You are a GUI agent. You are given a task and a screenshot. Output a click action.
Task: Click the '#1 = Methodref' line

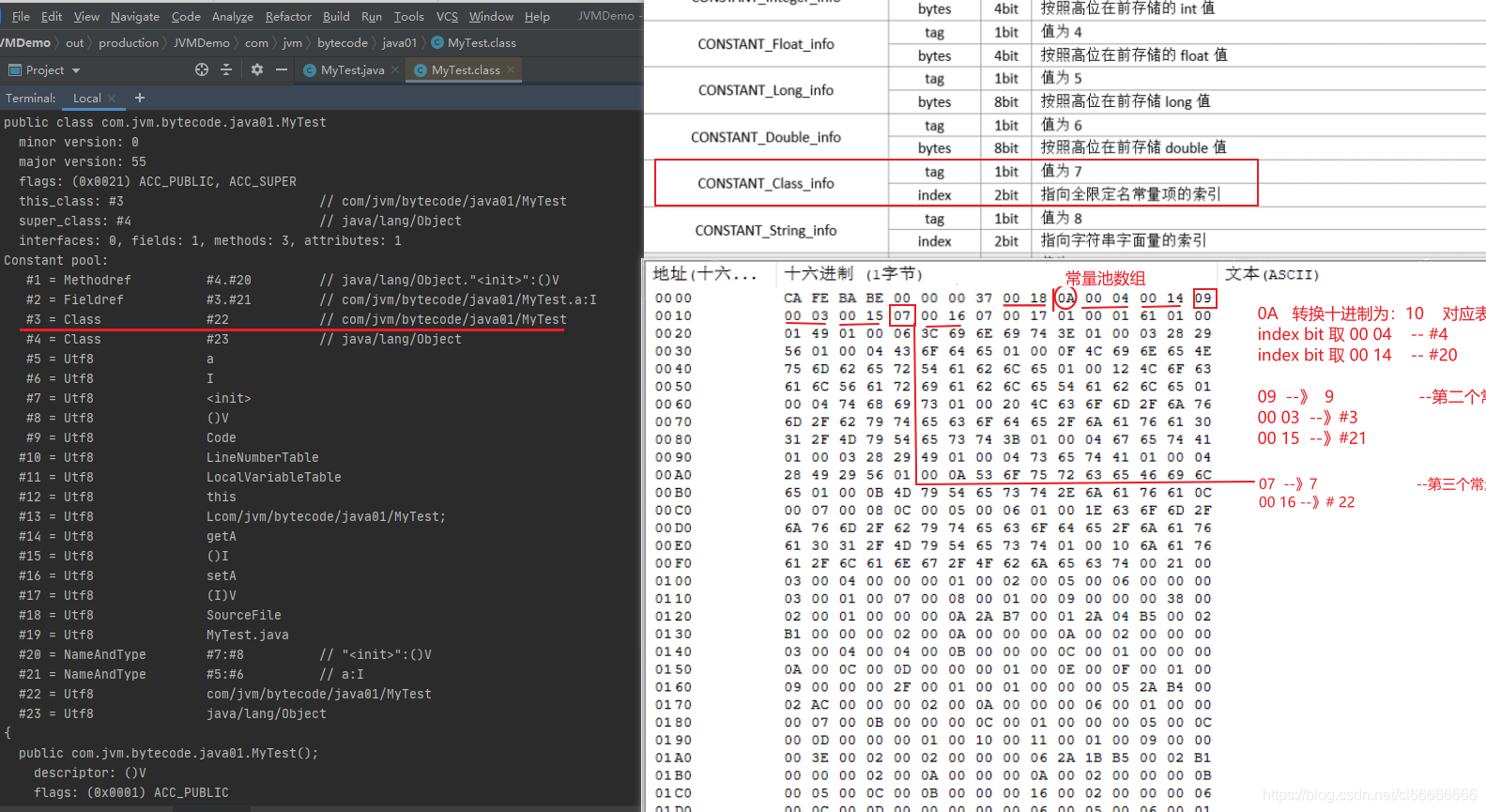pos(293,280)
